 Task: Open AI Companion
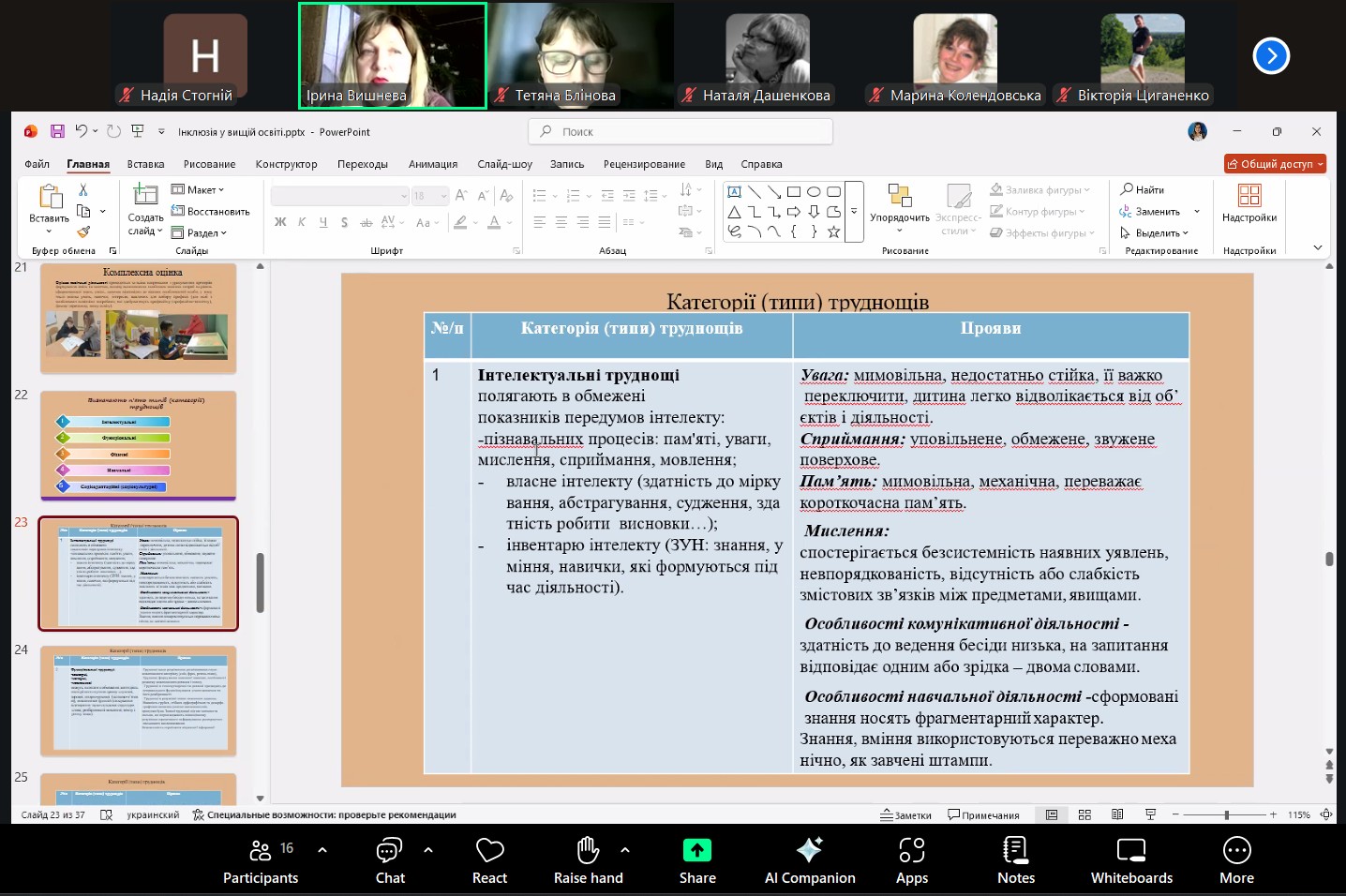tap(809, 850)
